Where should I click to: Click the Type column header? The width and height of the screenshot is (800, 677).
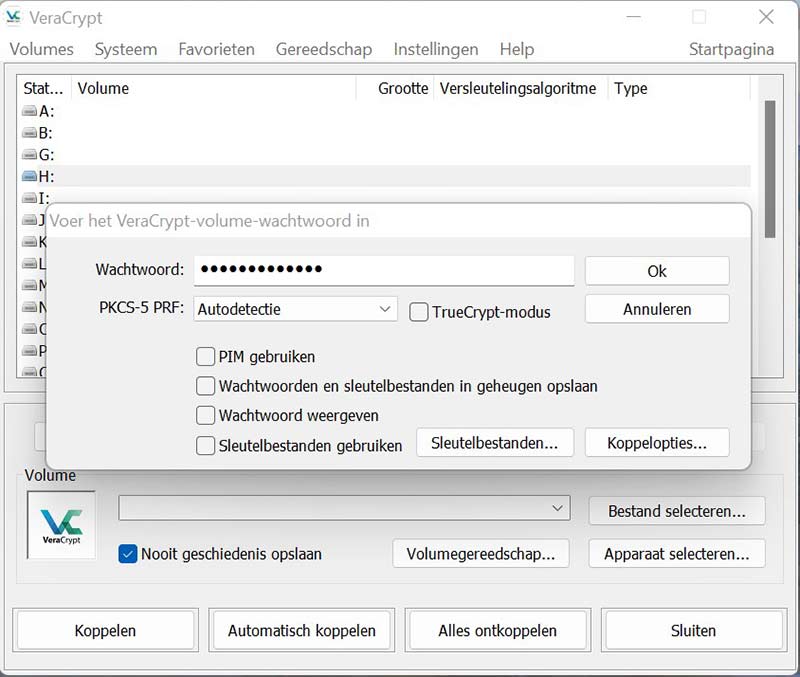point(679,88)
